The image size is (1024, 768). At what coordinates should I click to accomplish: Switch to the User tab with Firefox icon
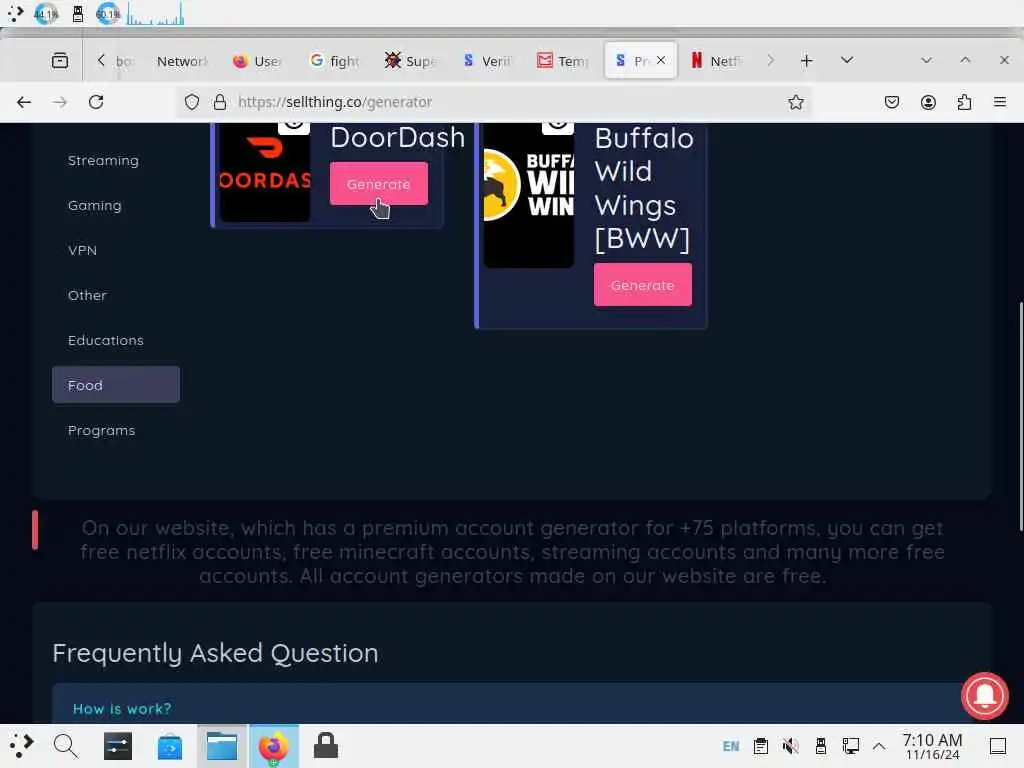tap(259, 61)
